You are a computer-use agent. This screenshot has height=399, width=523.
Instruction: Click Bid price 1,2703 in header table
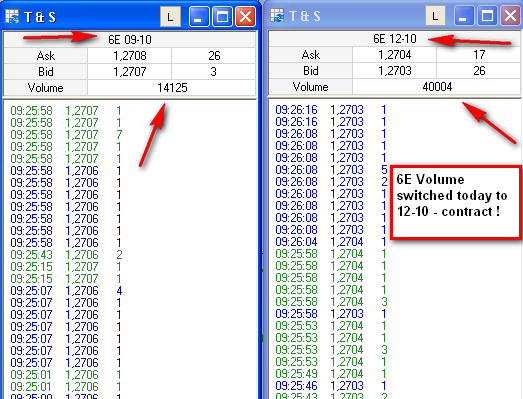tap(395, 71)
